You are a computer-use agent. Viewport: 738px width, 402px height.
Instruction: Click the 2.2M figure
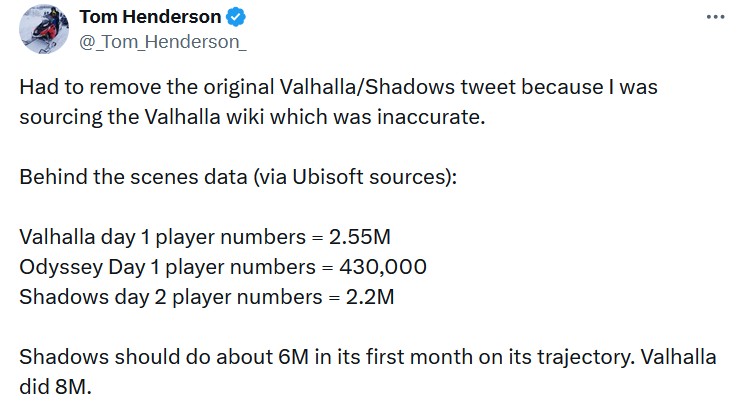click(x=369, y=297)
